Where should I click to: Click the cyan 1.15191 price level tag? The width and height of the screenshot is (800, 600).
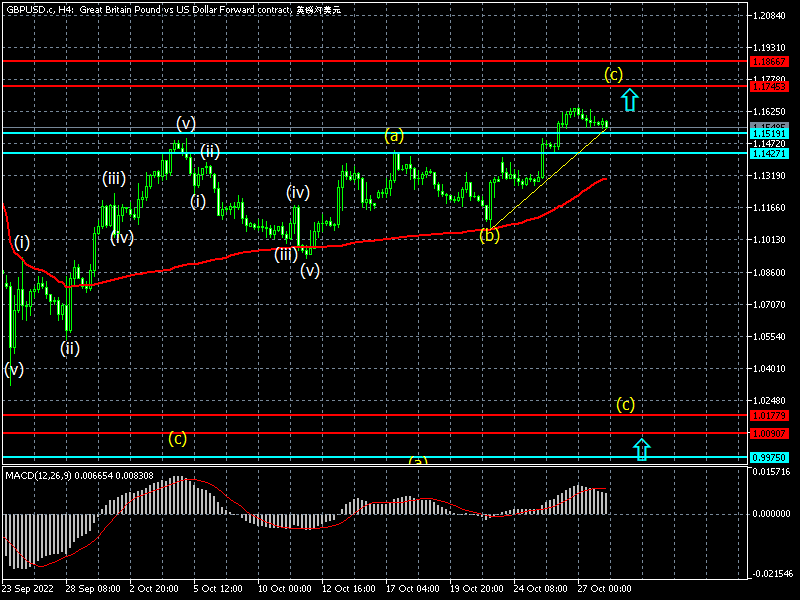(x=773, y=132)
